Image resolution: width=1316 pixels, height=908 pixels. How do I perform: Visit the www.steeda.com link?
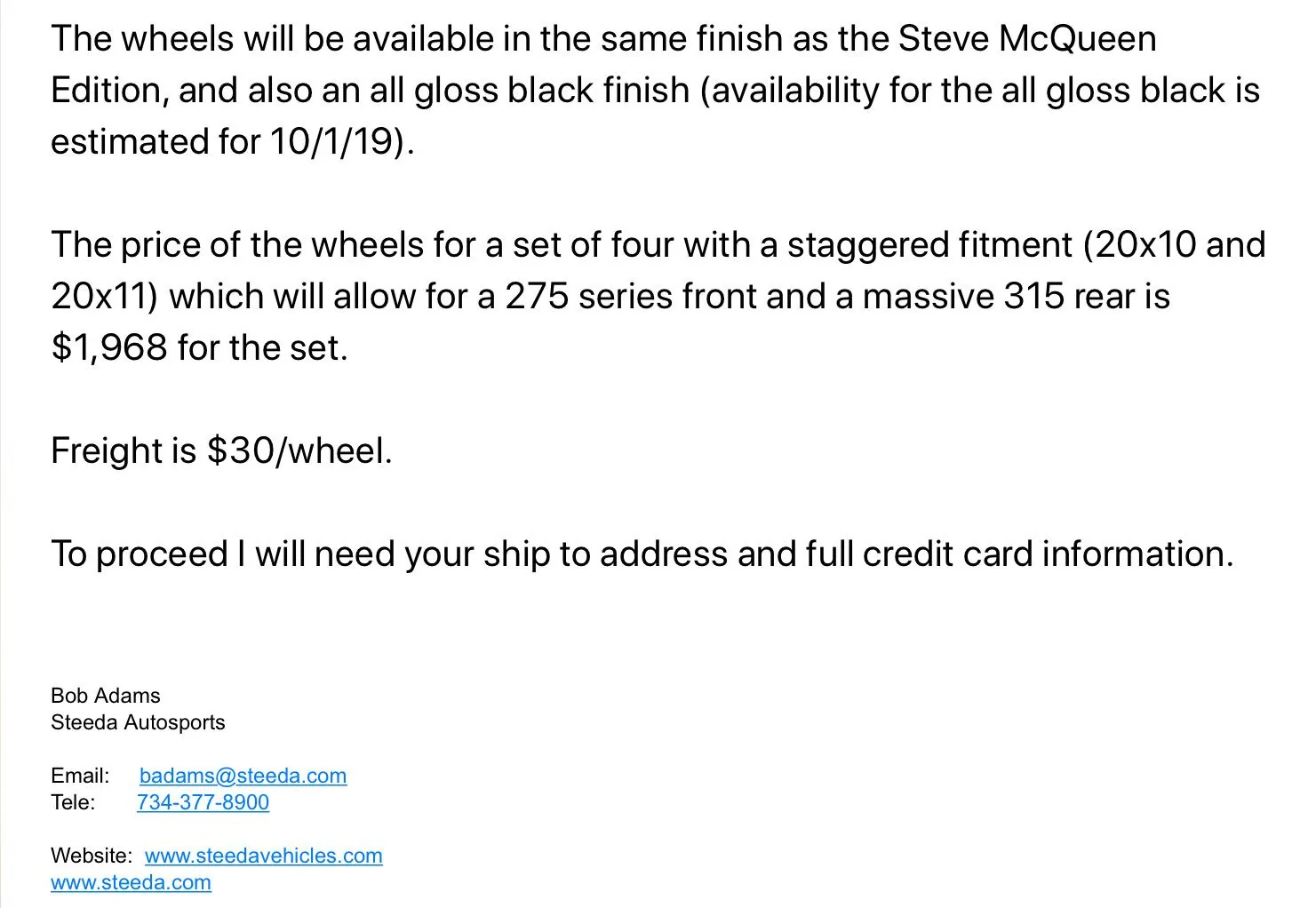[131, 882]
